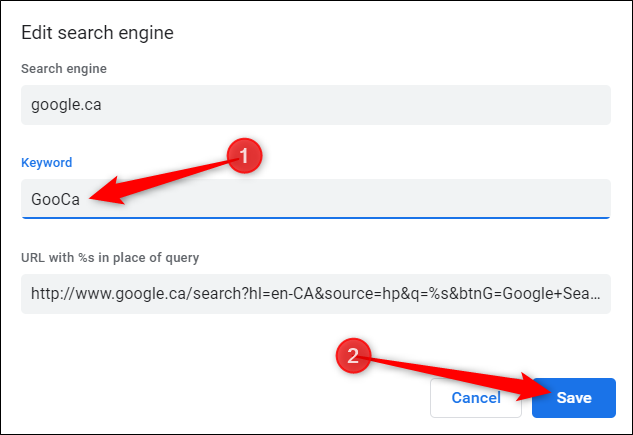The height and width of the screenshot is (435, 633).
Task: Click the "Search engine" field label
Action: (64, 68)
